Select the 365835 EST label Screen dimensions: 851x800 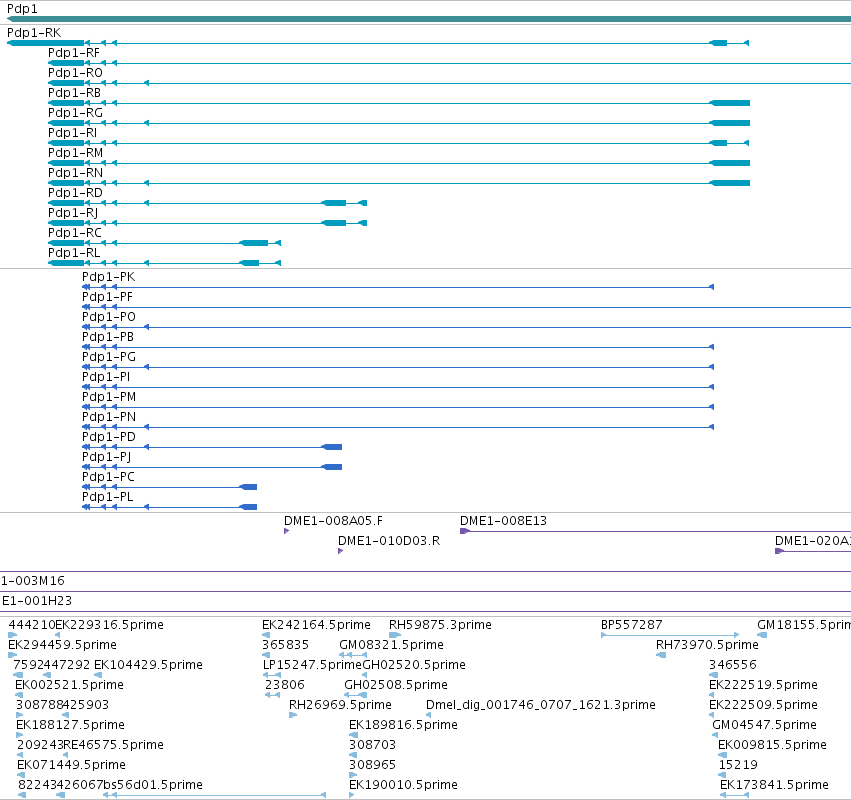click(x=285, y=645)
